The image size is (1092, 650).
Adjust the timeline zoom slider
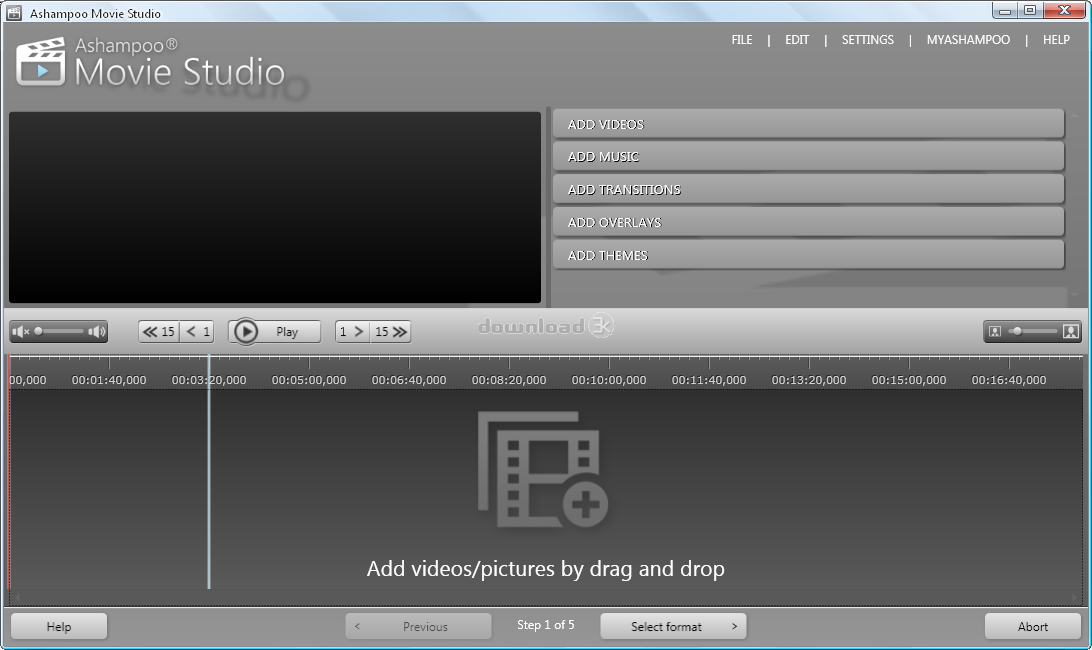[x=1034, y=332]
